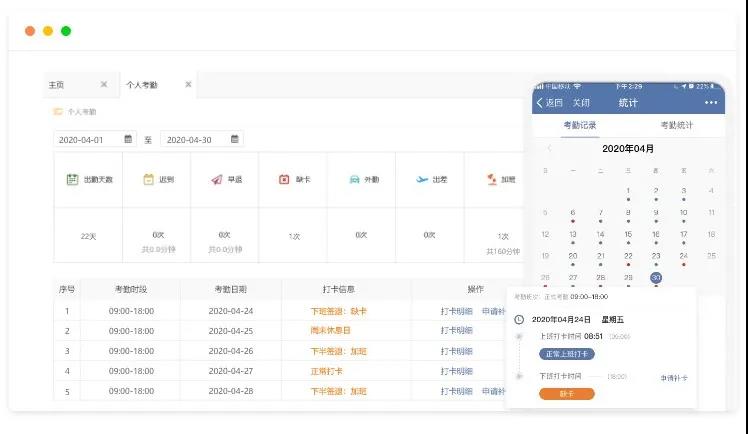The width and height of the screenshot is (748, 434).
Task: Select day 15 in the phone calendar
Action: (x=628, y=237)
